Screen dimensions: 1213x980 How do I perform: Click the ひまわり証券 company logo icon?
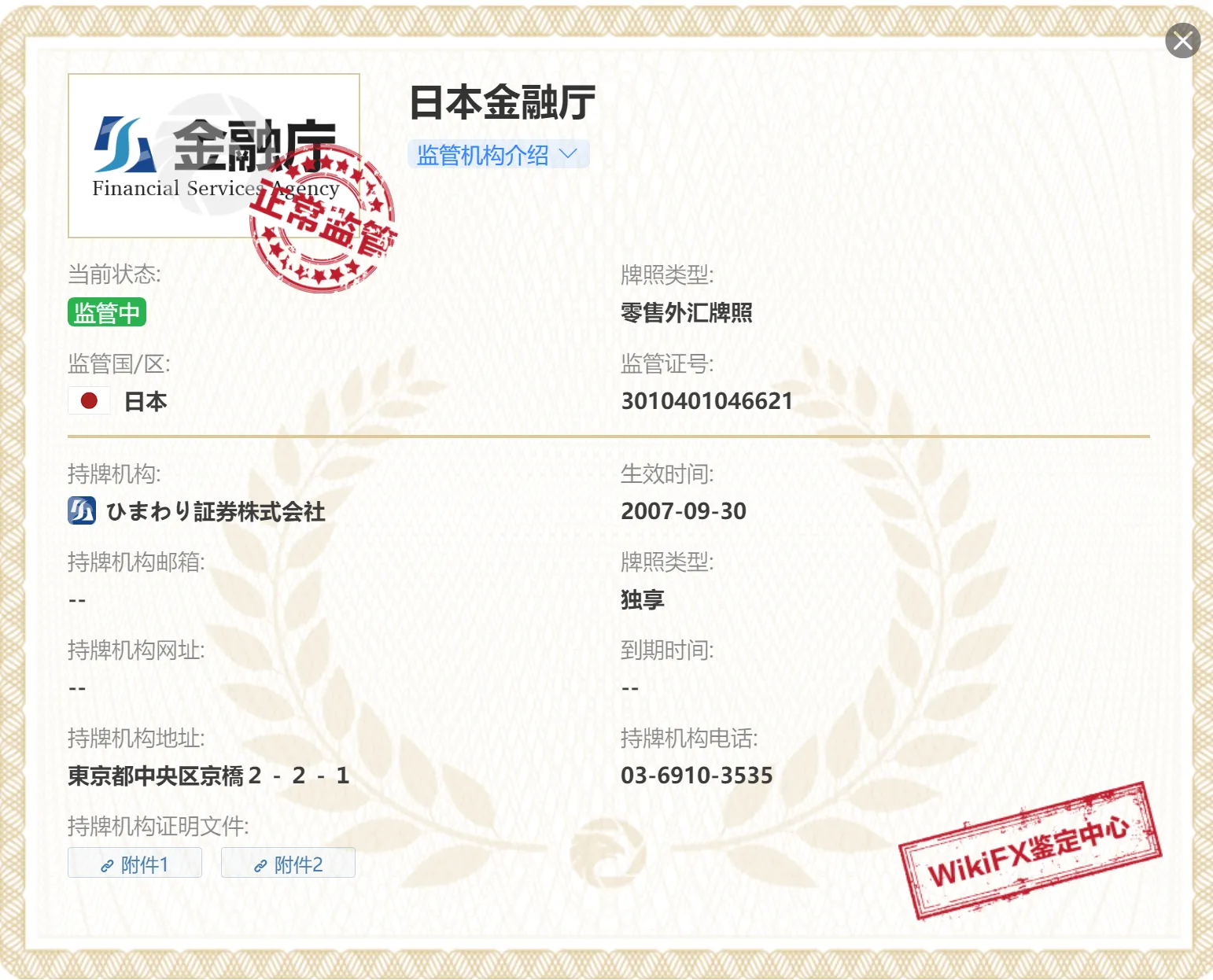point(82,510)
